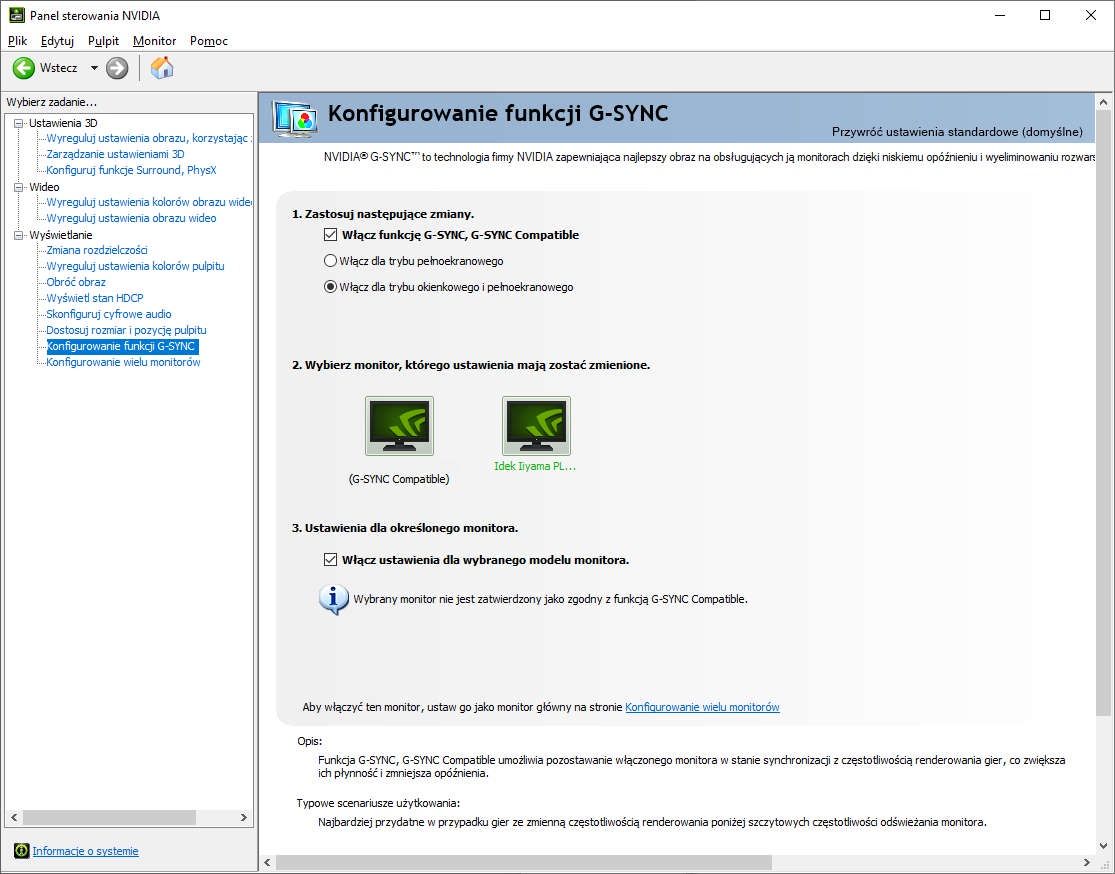Select Włącz dla trybu pełnoekranowego radio
This screenshot has width=1115, height=874.
coord(330,261)
